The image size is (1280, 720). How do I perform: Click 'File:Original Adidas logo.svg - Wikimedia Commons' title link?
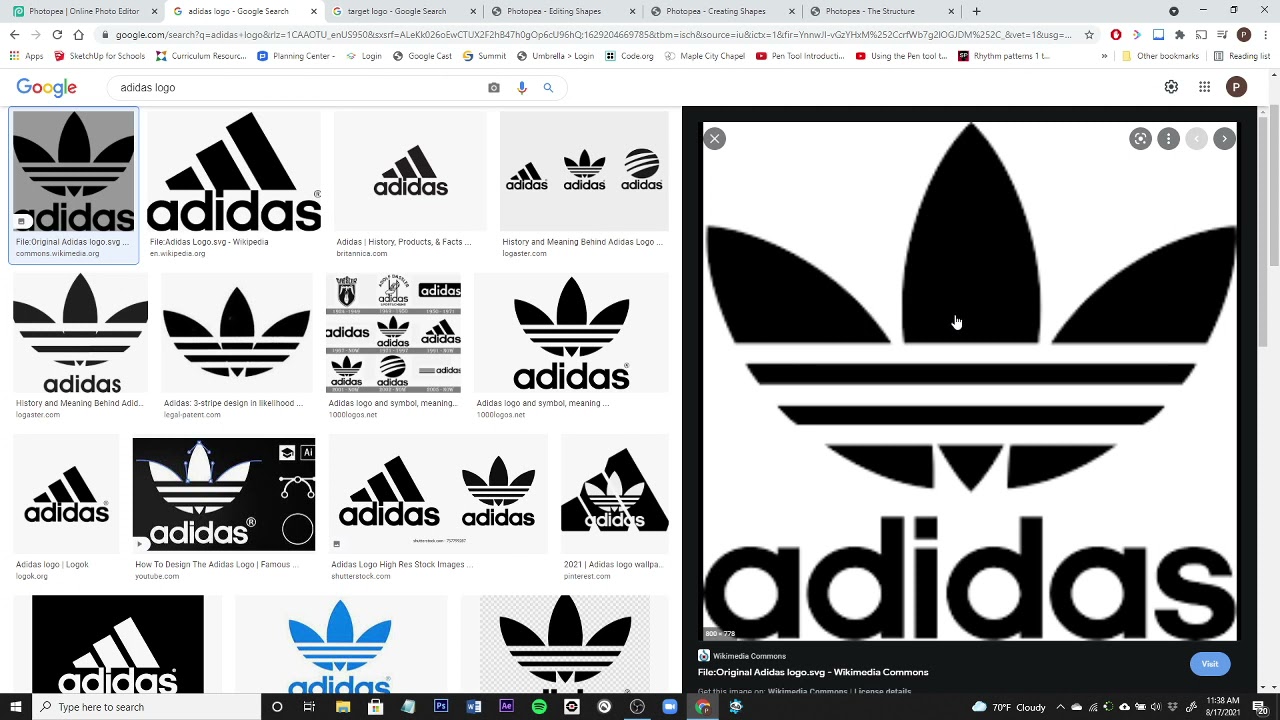[813, 672]
